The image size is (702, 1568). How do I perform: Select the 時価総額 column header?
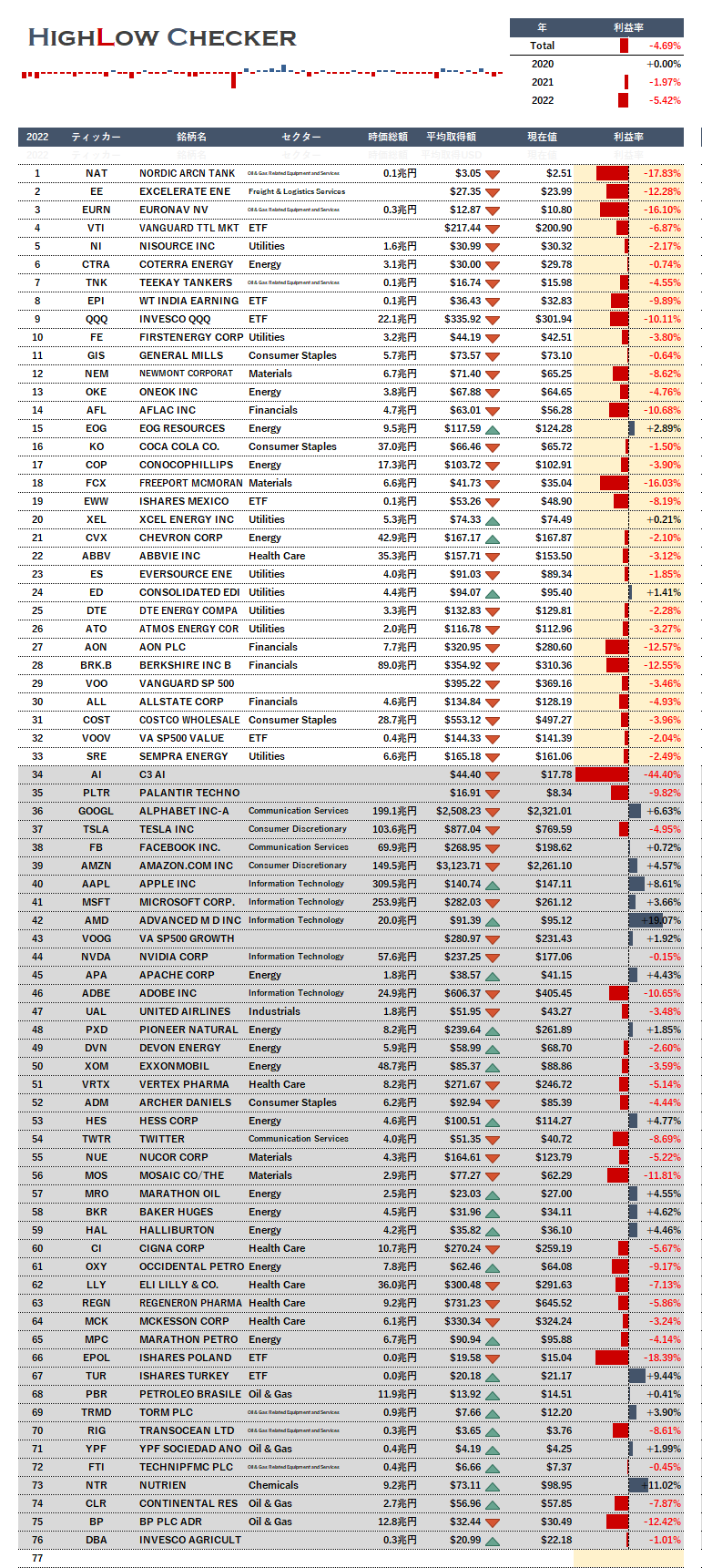[388, 137]
